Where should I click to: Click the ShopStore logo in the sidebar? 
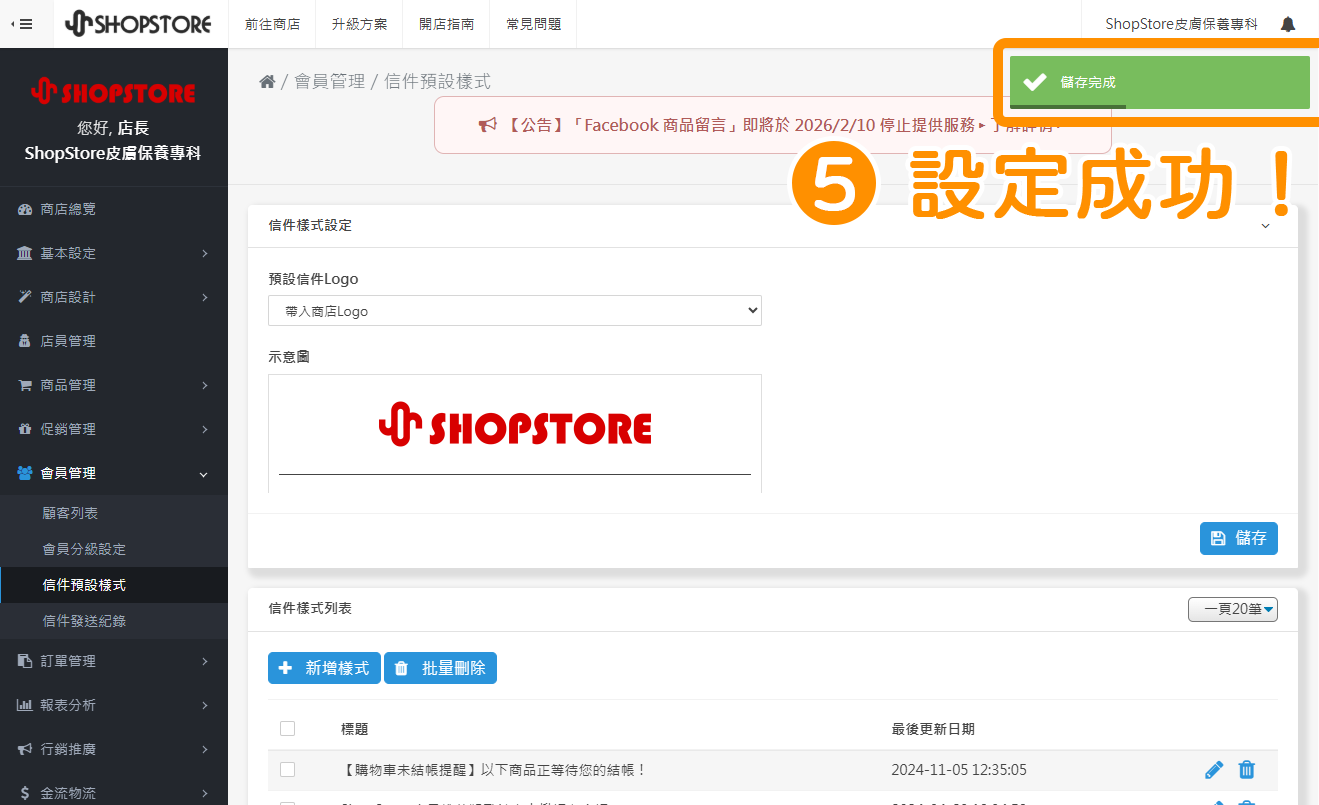coord(113,91)
